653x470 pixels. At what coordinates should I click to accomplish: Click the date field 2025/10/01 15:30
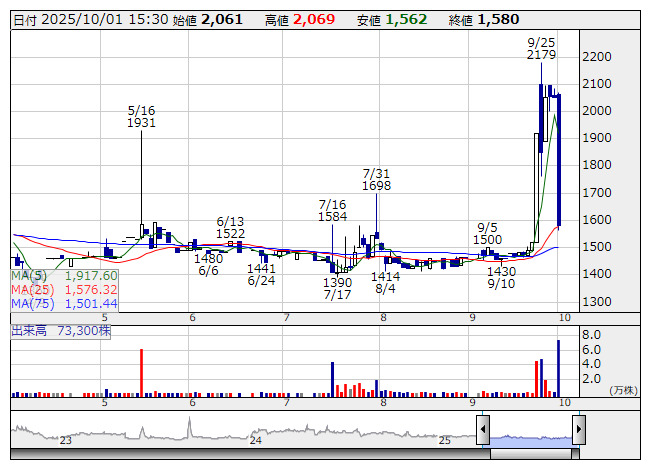click(x=104, y=19)
